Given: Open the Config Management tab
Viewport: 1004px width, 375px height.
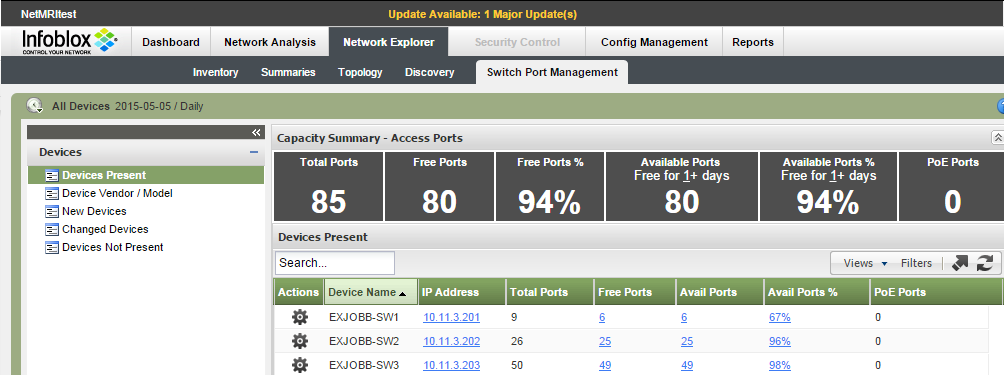Looking at the screenshot, I should point(654,42).
